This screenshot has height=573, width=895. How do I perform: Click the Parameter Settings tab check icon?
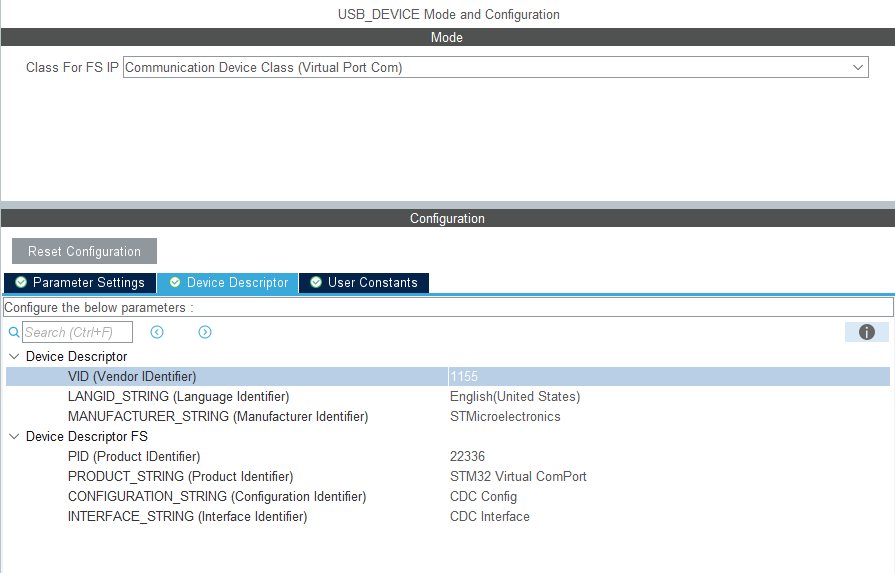(x=21, y=282)
